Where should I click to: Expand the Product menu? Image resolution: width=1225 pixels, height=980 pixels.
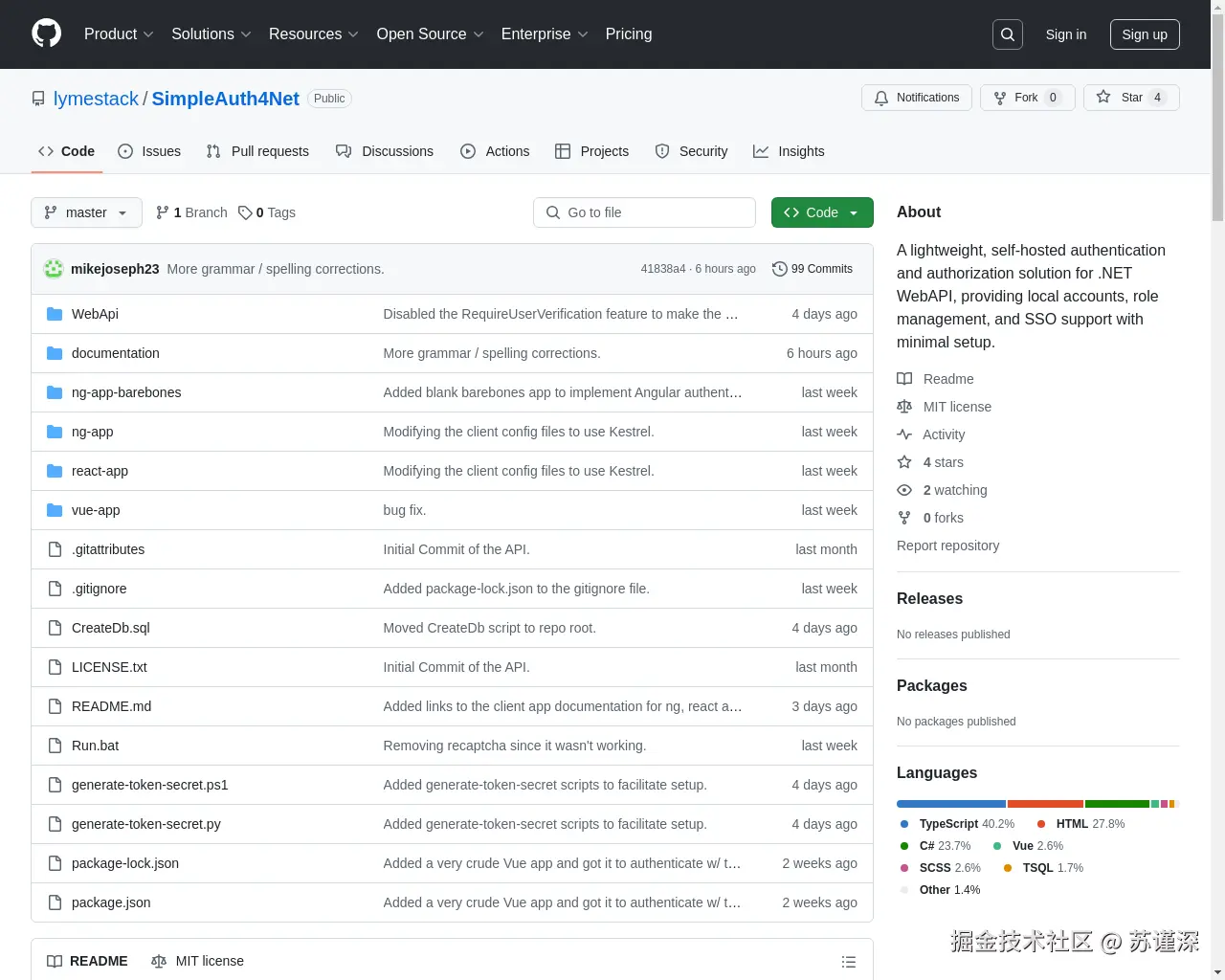pos(119,34)
